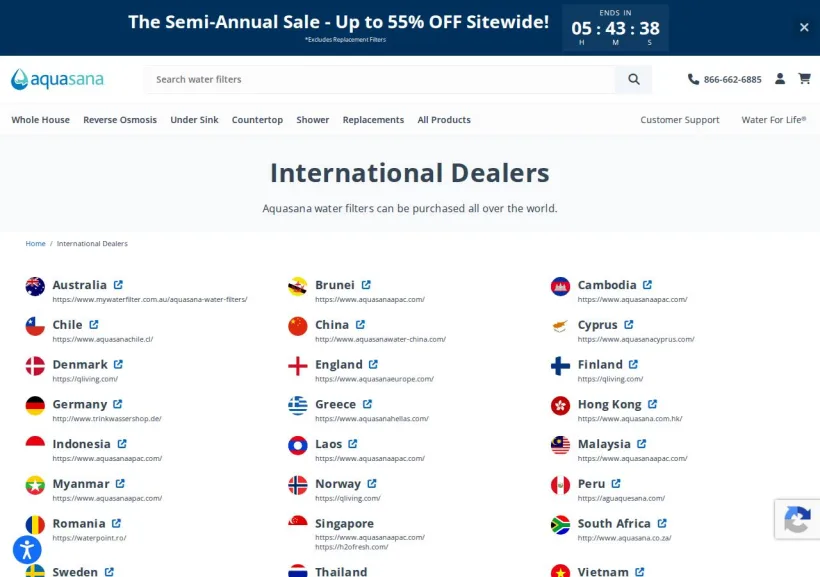820x577 pixels.
Task: Click the Home breadcrumb link
Action: click(36, 243)
